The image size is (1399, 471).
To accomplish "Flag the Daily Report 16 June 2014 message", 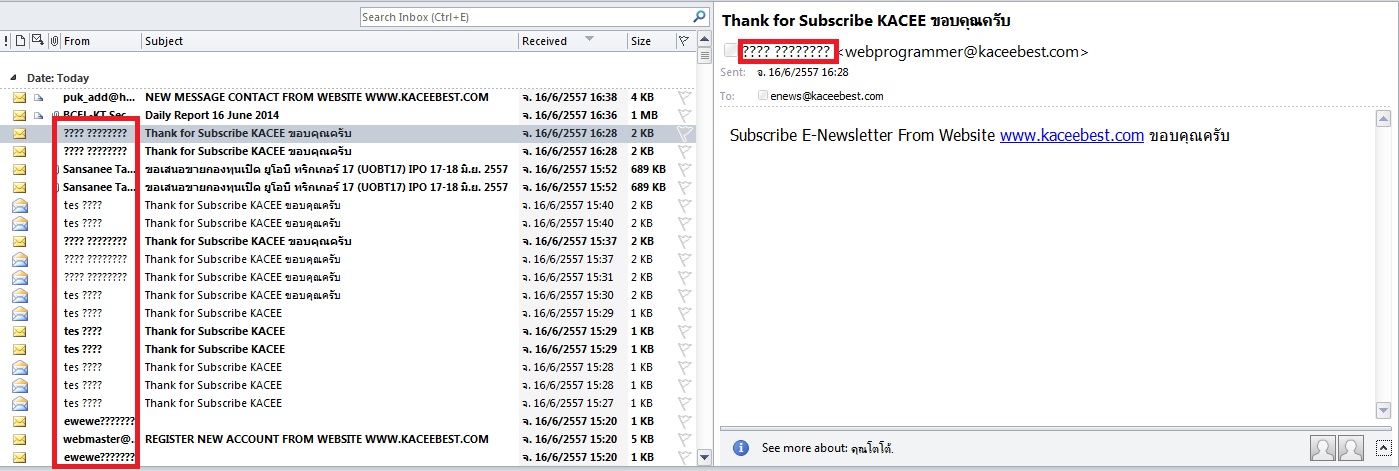I will [x=685, y=115].
